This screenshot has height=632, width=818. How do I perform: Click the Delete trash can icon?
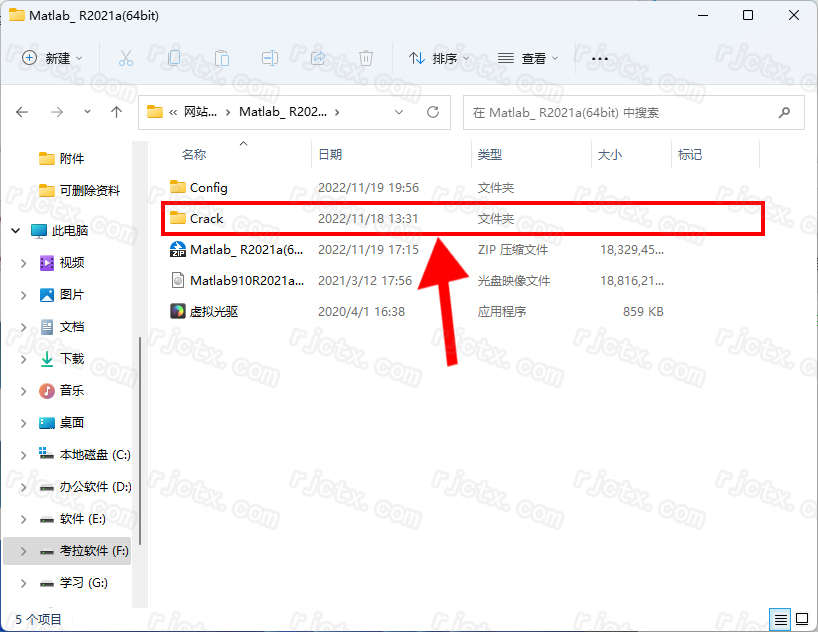[x=366, y=58]
